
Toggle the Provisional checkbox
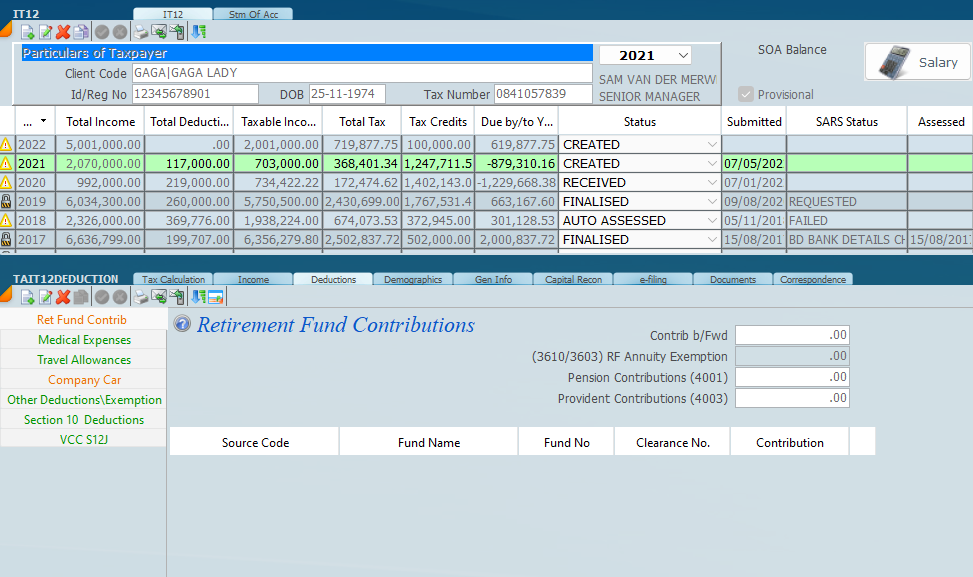tap(745, 95)
